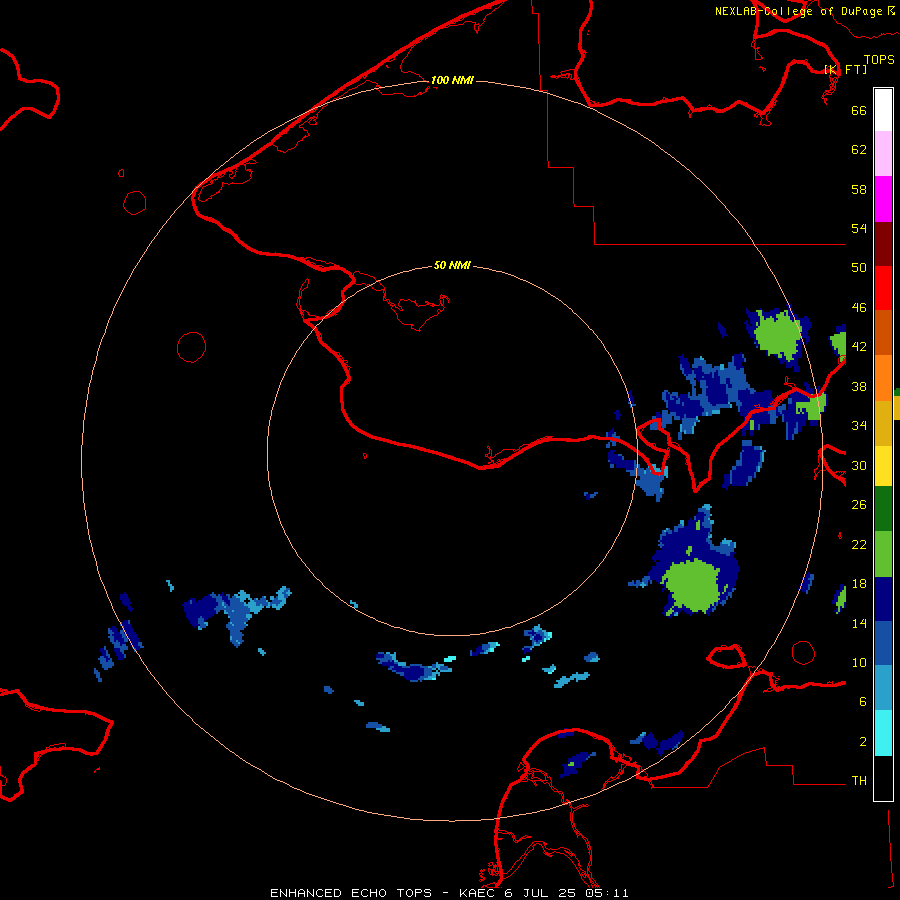The width and height of the screenshot is (900, 900).
Task: Click the [K FT] units label
Action: click(845, 69)
